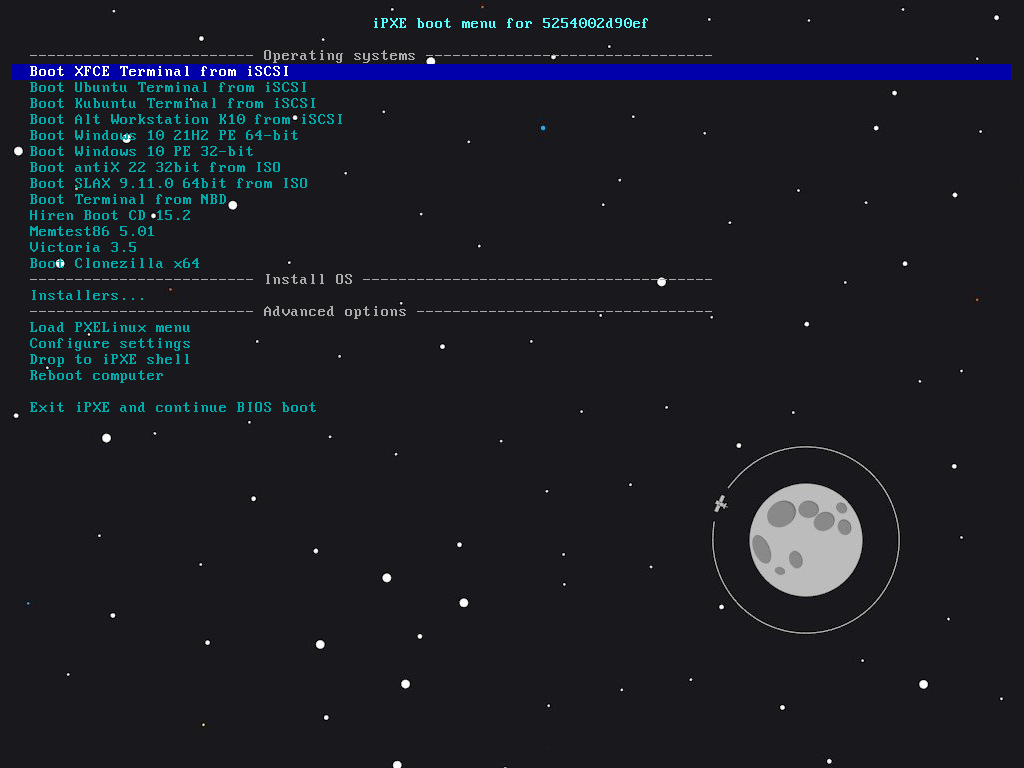
Task: Open Configure settings option
Action: coord(110,344)
